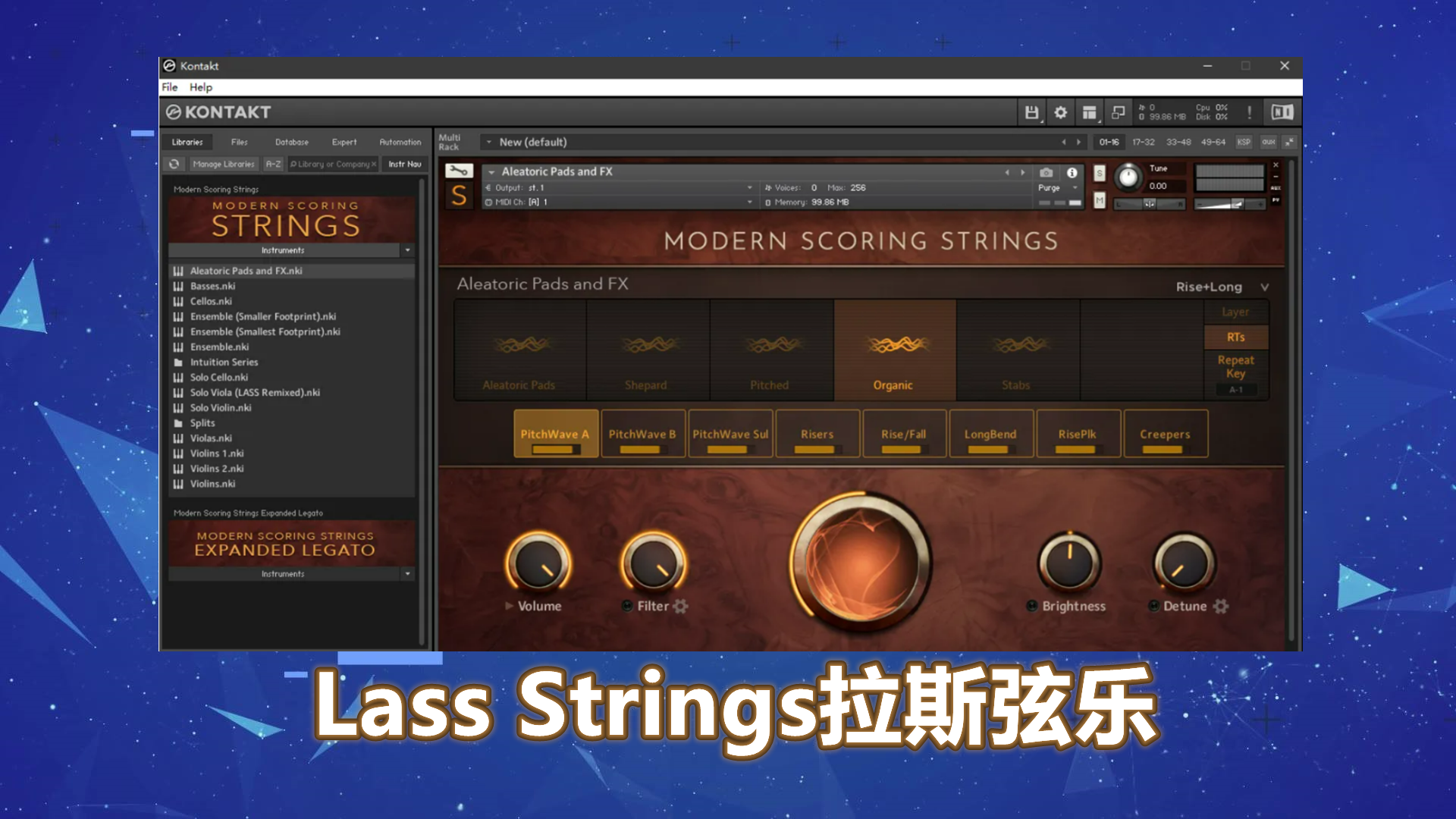Image resolution: width=1456 pixels, height=819 pixels.
Task: Select the LongBend articulation button
Action: [990, 433]
